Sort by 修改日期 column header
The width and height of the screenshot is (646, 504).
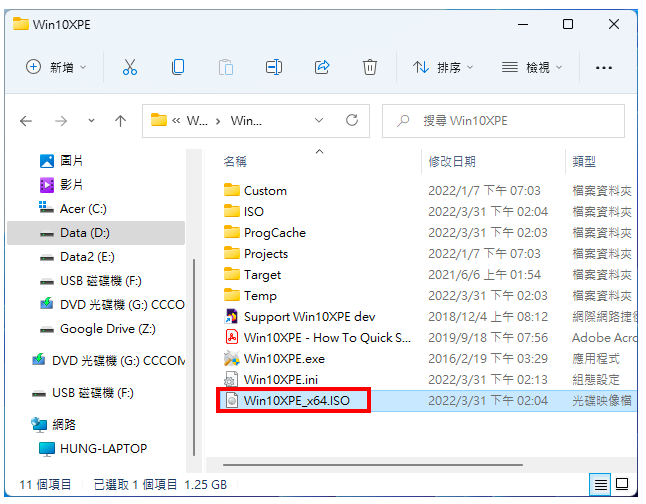(x=452, y=162)
